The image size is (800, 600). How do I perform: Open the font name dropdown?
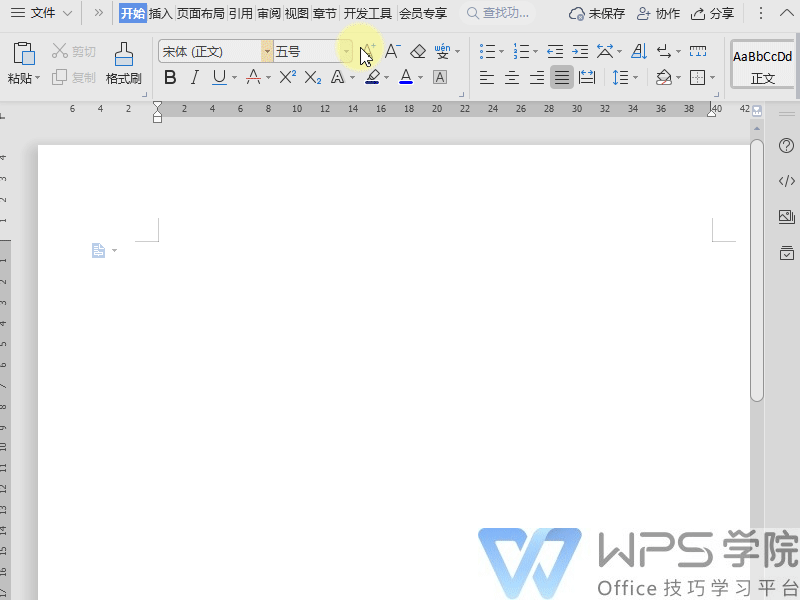coord(266,50)
